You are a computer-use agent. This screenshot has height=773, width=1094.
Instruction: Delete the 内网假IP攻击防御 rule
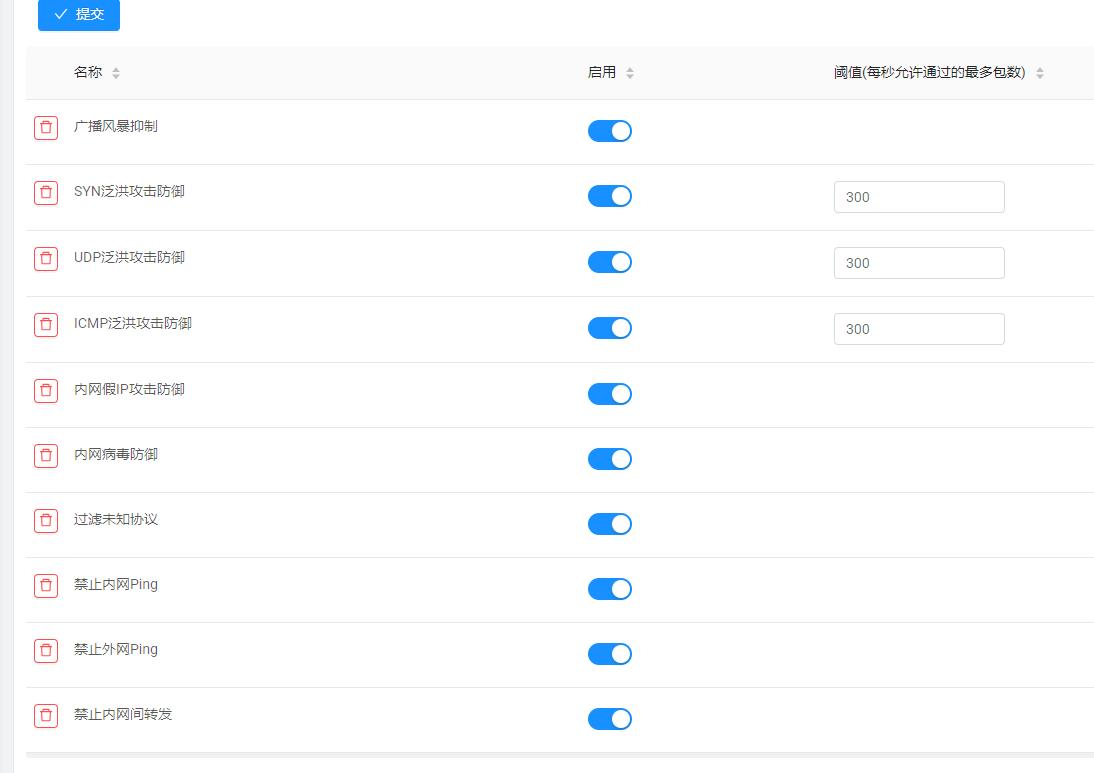tap(46, 391)
